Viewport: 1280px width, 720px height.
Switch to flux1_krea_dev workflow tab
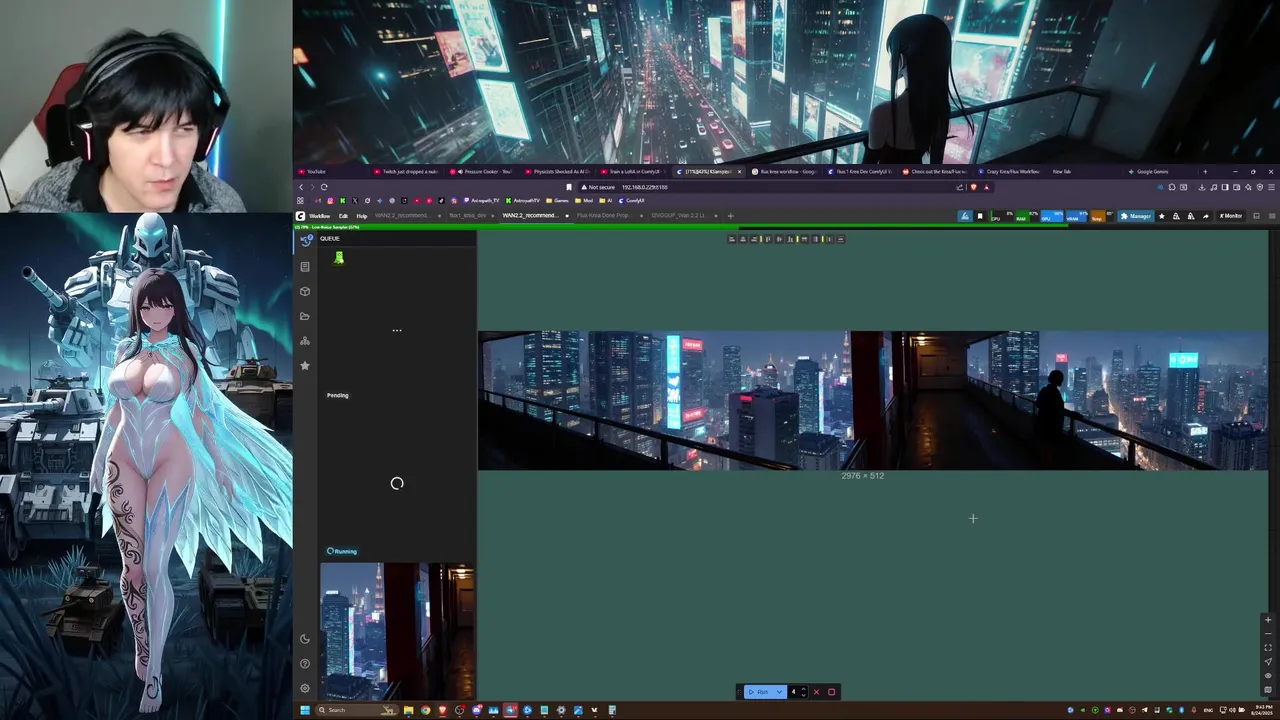(468, 216)
